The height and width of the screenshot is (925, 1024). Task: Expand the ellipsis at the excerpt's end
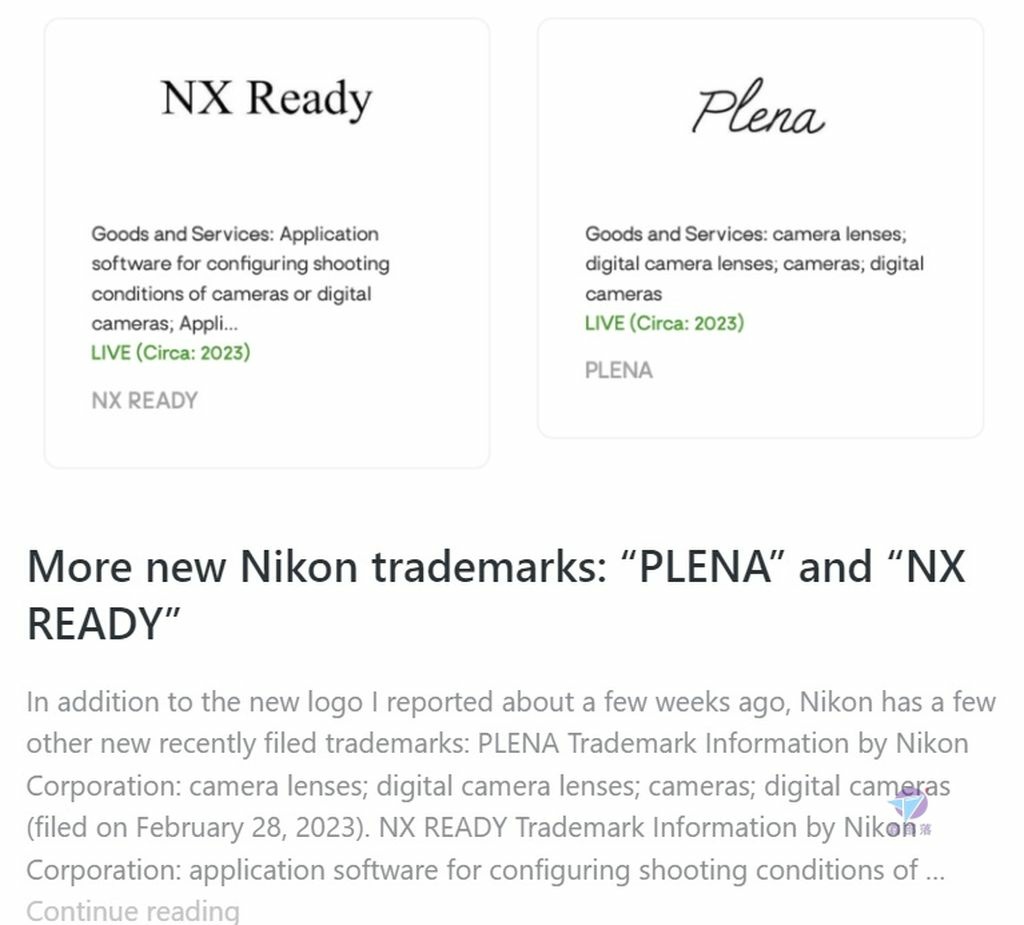pyautogui.click(x=935, y=870)
